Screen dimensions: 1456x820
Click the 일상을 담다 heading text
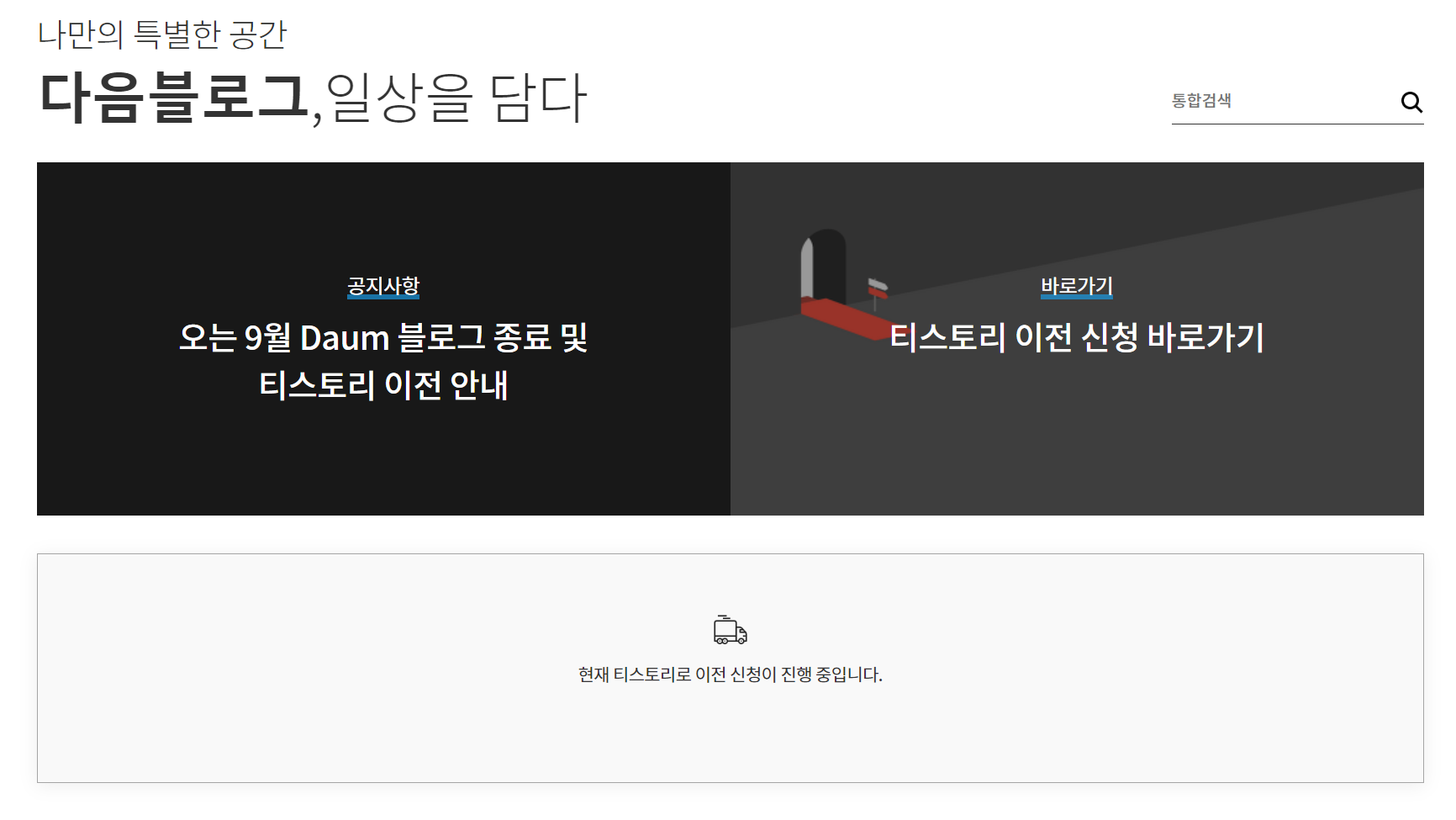point(456,98)
